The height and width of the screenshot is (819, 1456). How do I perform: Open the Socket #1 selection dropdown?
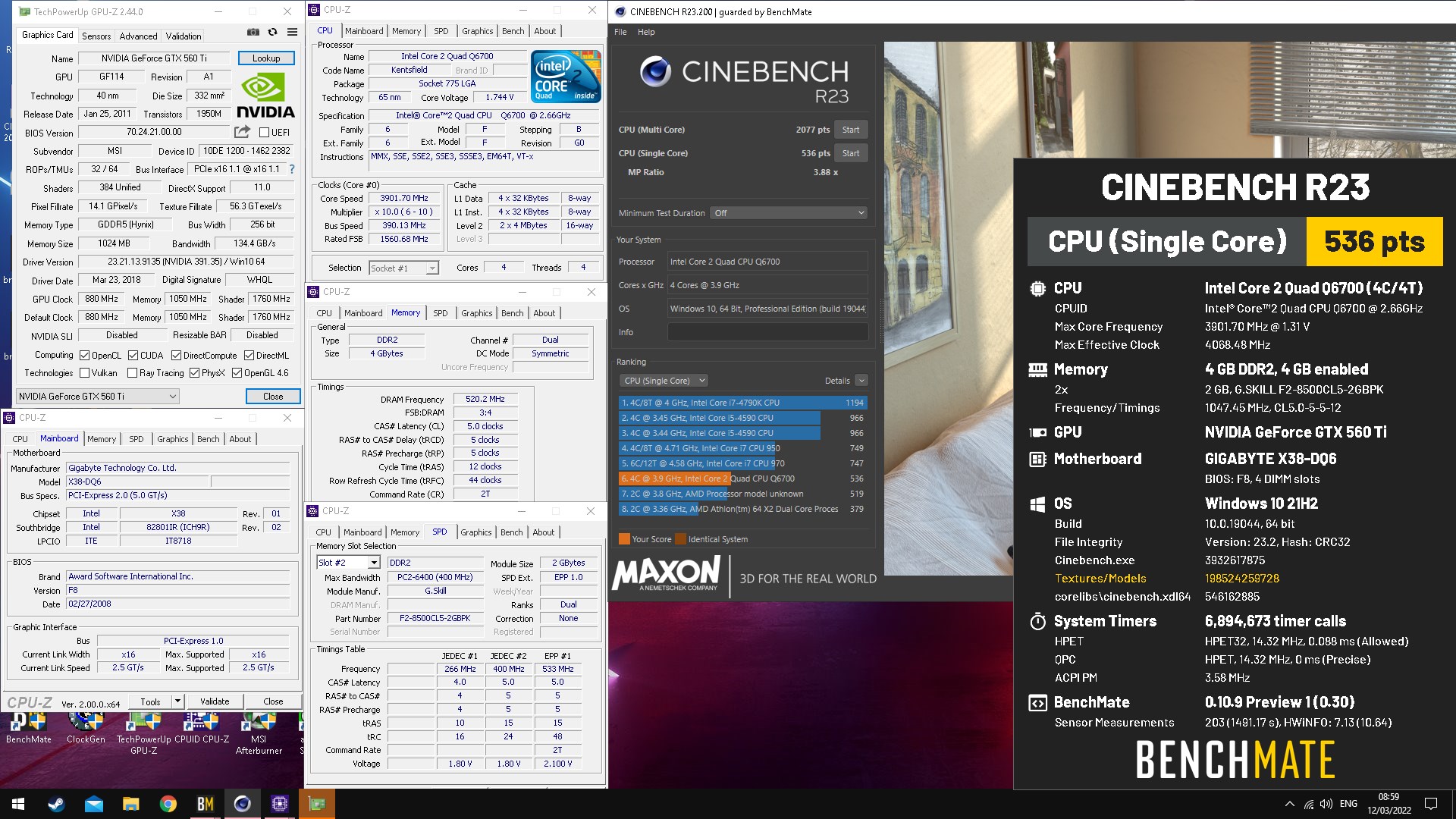click(403, 268)
